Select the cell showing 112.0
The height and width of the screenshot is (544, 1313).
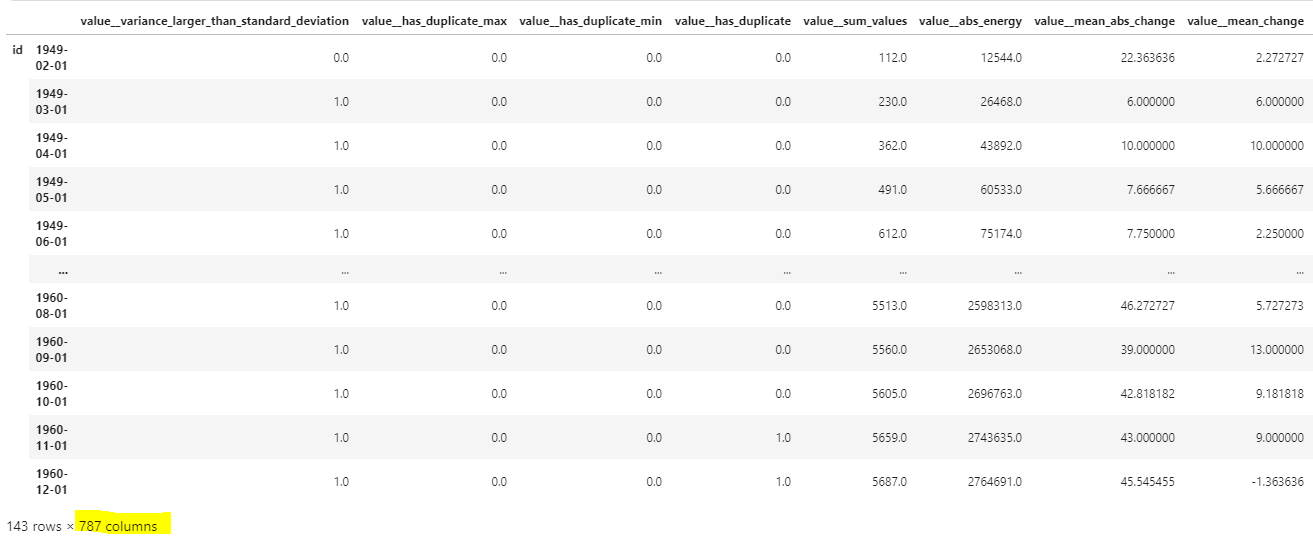(891, 58)
